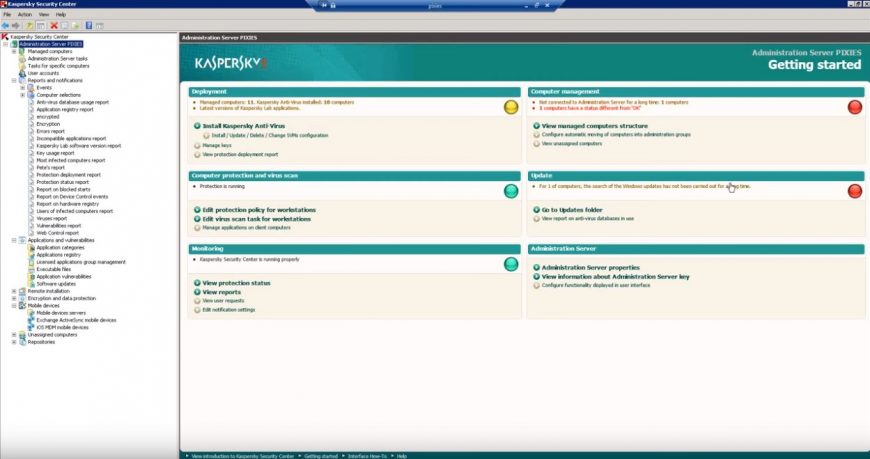Viewport: 870px width, 459px height.
Task: Click the Computer selections icon
Action: pos(31,95)
